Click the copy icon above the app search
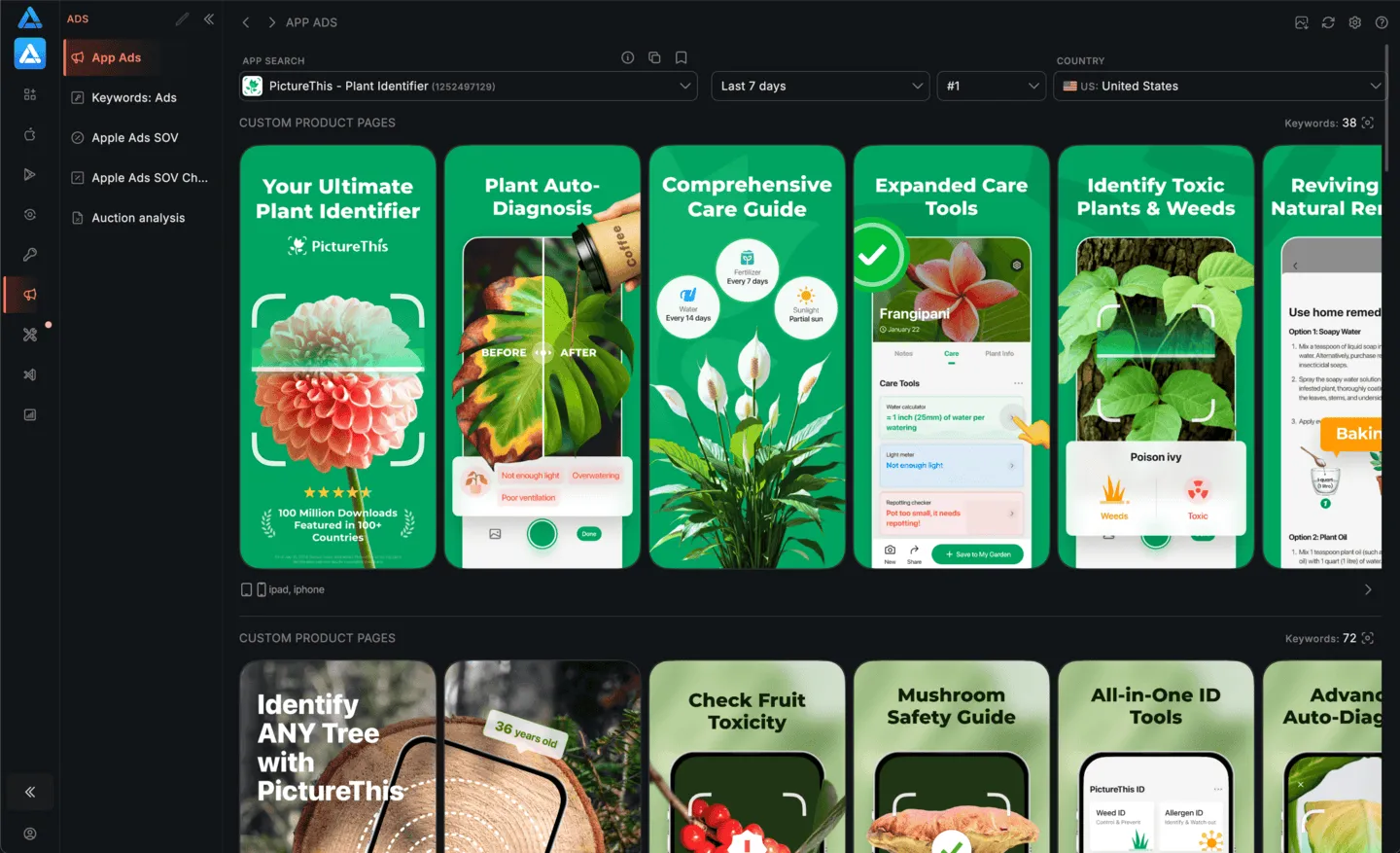This screenshot has width=1400, height=853. (654, 58)
